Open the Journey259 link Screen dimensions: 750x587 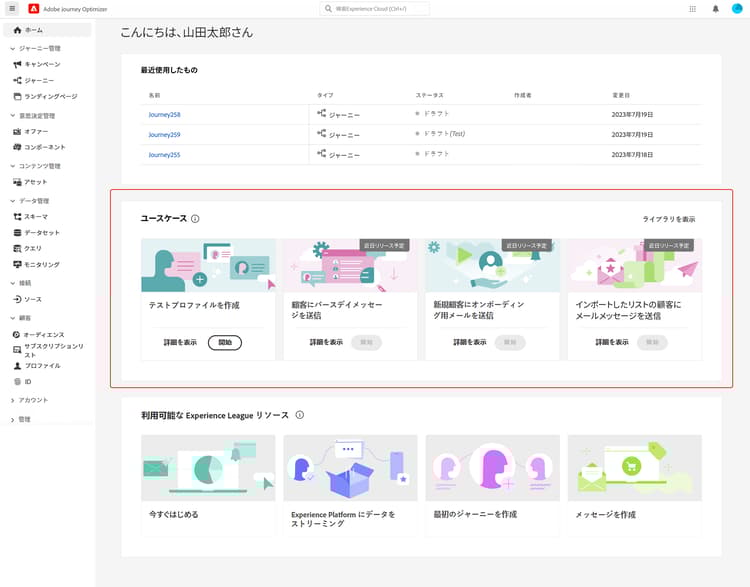tap(164, 135)
